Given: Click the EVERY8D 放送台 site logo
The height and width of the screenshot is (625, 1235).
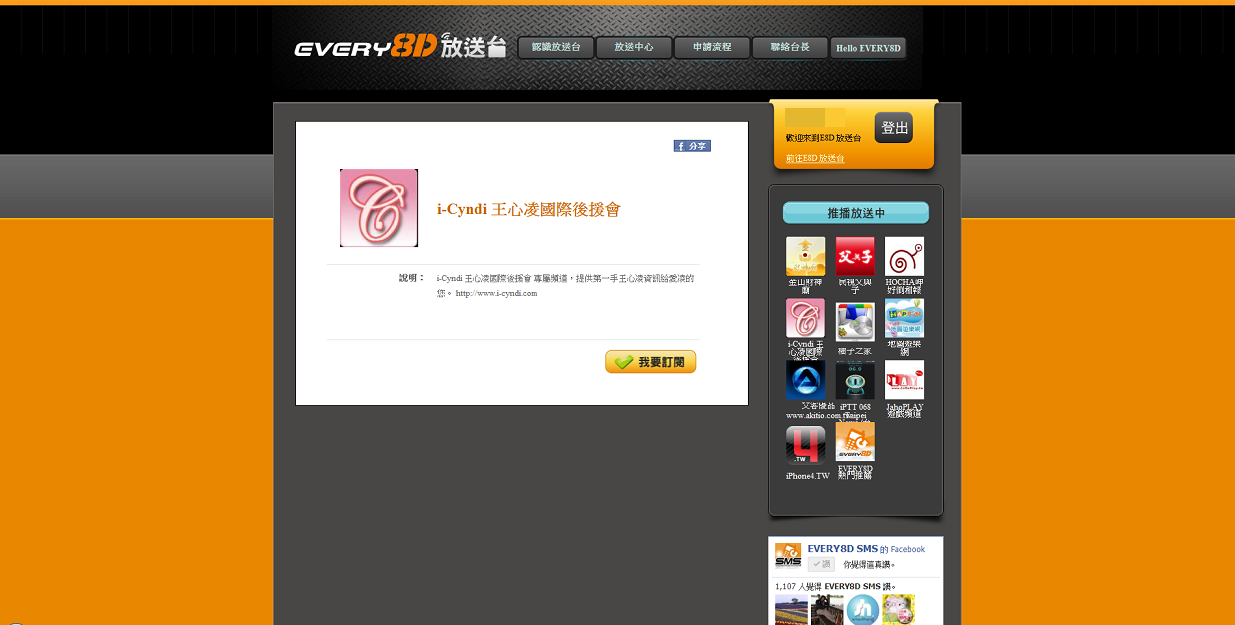Looking at the screenshot, I should 400,47.
